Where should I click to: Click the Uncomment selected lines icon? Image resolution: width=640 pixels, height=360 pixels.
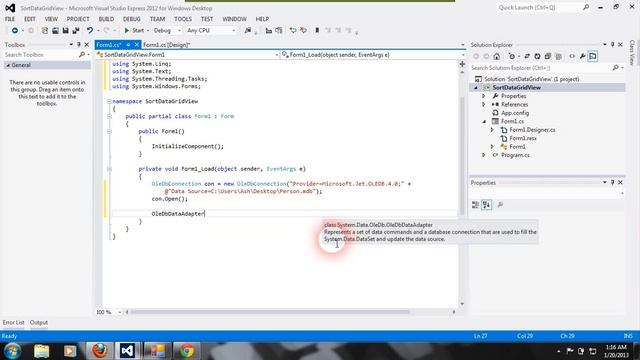tap(303, 31)
